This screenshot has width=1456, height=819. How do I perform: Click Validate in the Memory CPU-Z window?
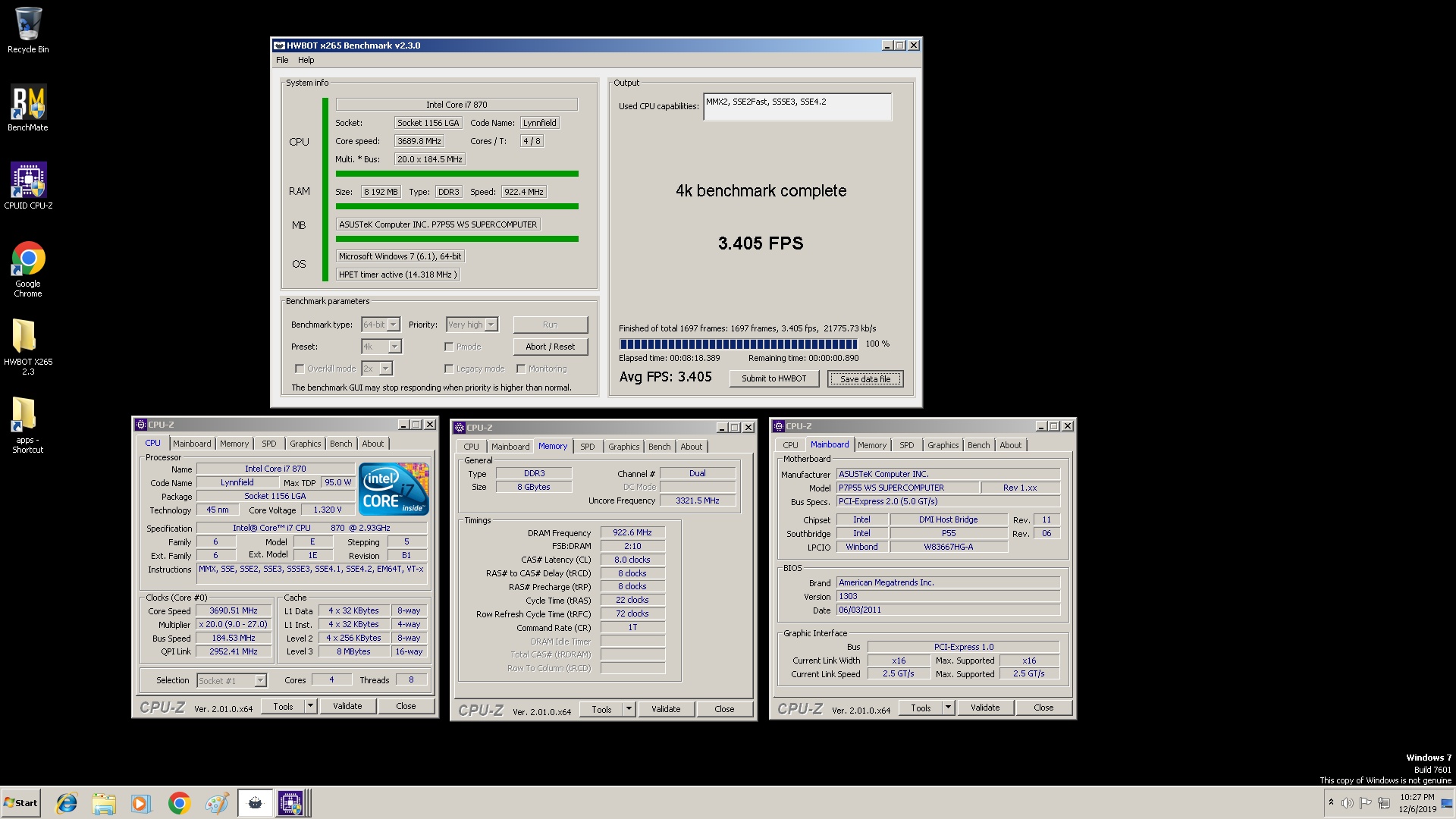point(666,709)
